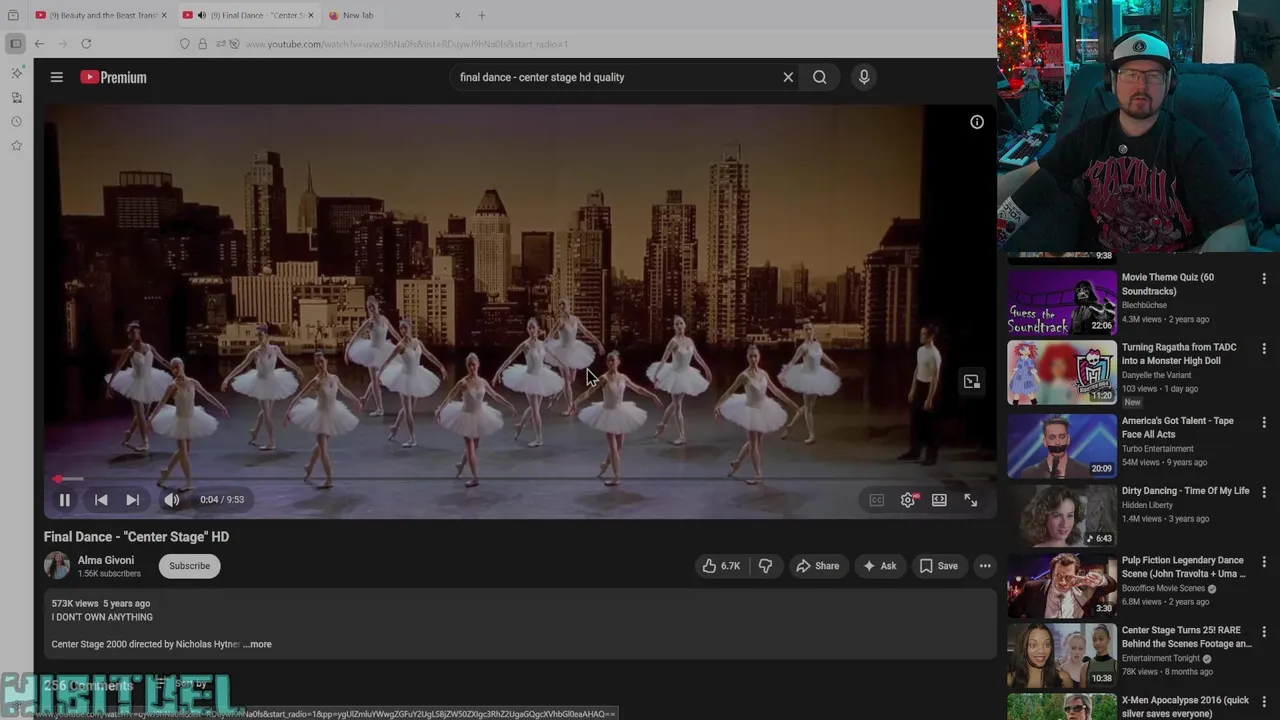Go to YouTube Premium home logo
Screen dimensions: 1280x720
point(113,77)
